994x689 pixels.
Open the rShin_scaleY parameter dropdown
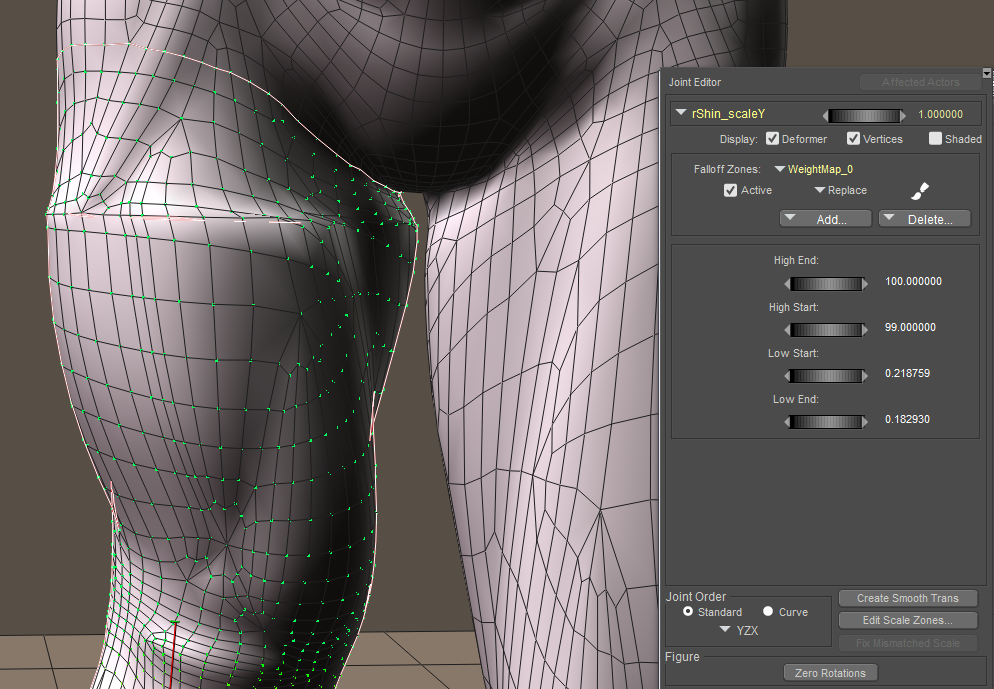click(681, 114)
